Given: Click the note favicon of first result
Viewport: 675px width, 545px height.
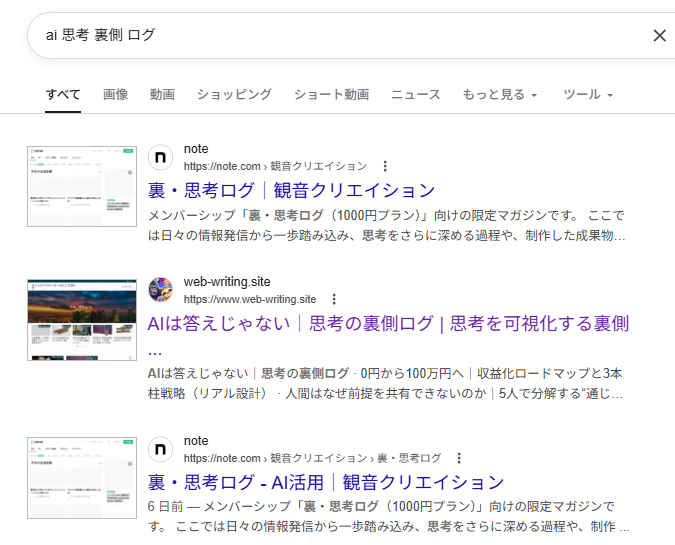Looking at the screenshot, I should [x=161, y=158].
